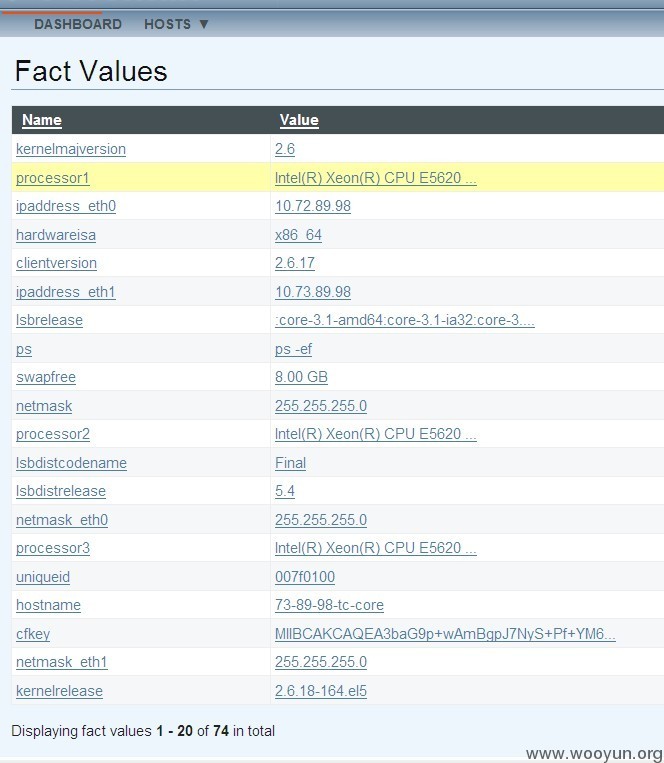Open the processor3 fact link
The height and width of the screenshot is (763, 664).
click(x=53, y=548)
